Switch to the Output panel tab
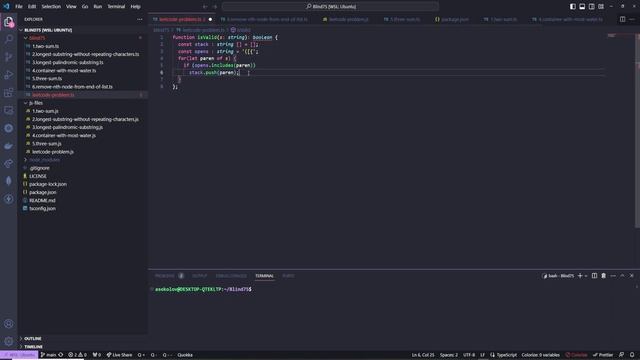Screen dimensions: 640x360 (199, 276)
